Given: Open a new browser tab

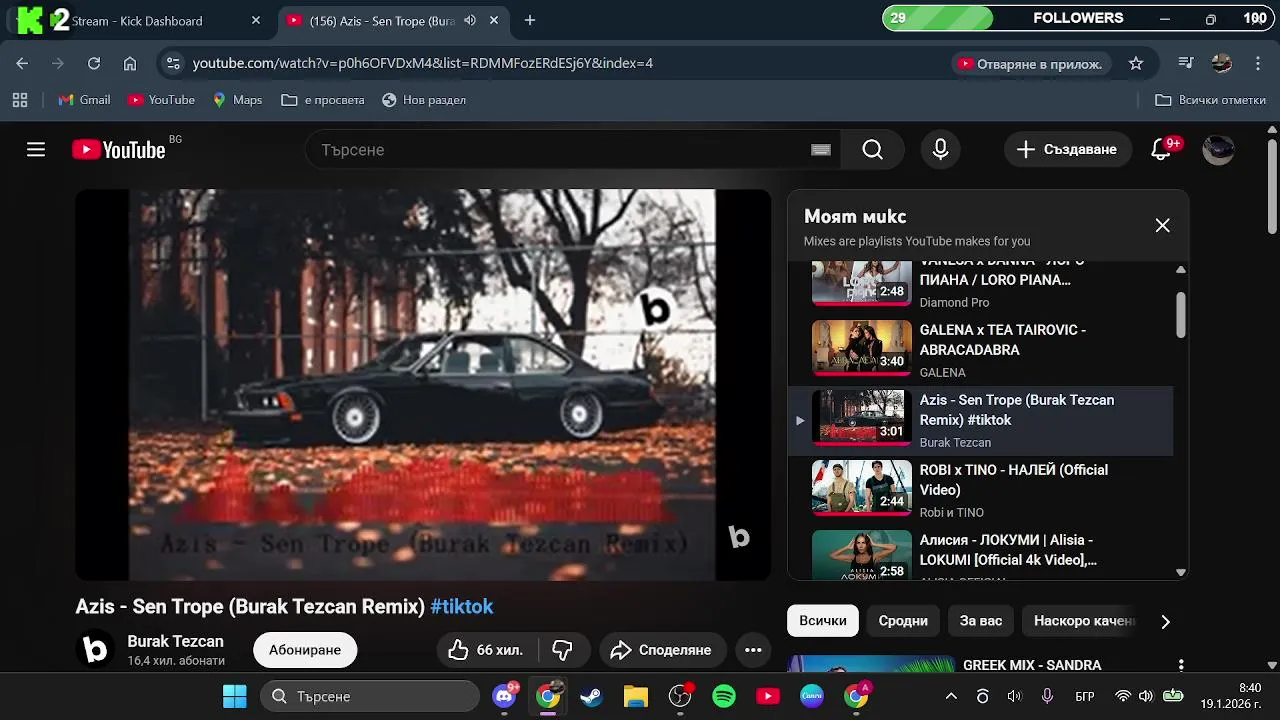Looking at the screenshot, I should [x=530, y=20].
